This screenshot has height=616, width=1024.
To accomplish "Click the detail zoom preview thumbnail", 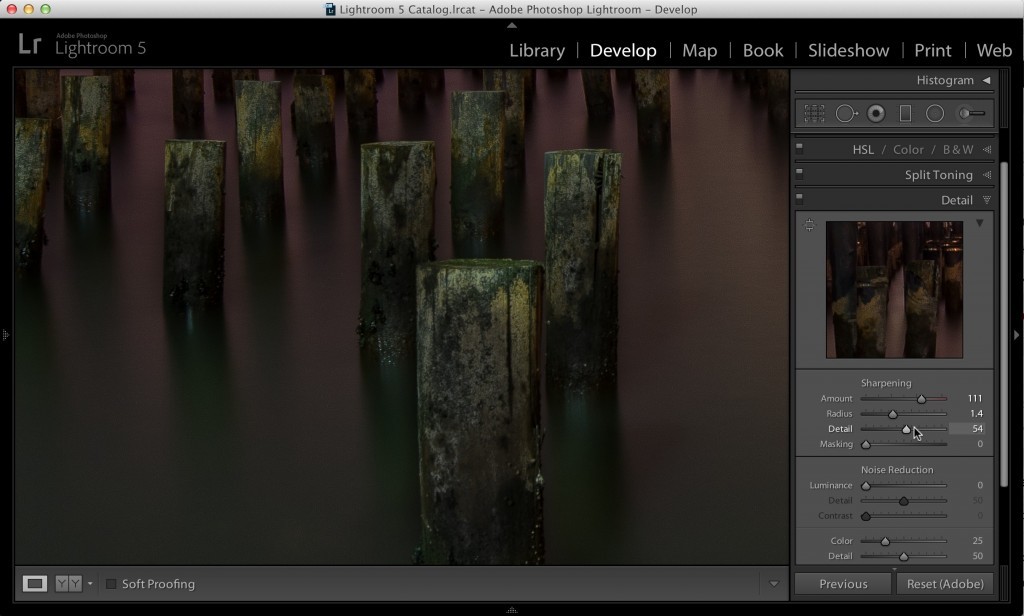I will tap(894, 289).
